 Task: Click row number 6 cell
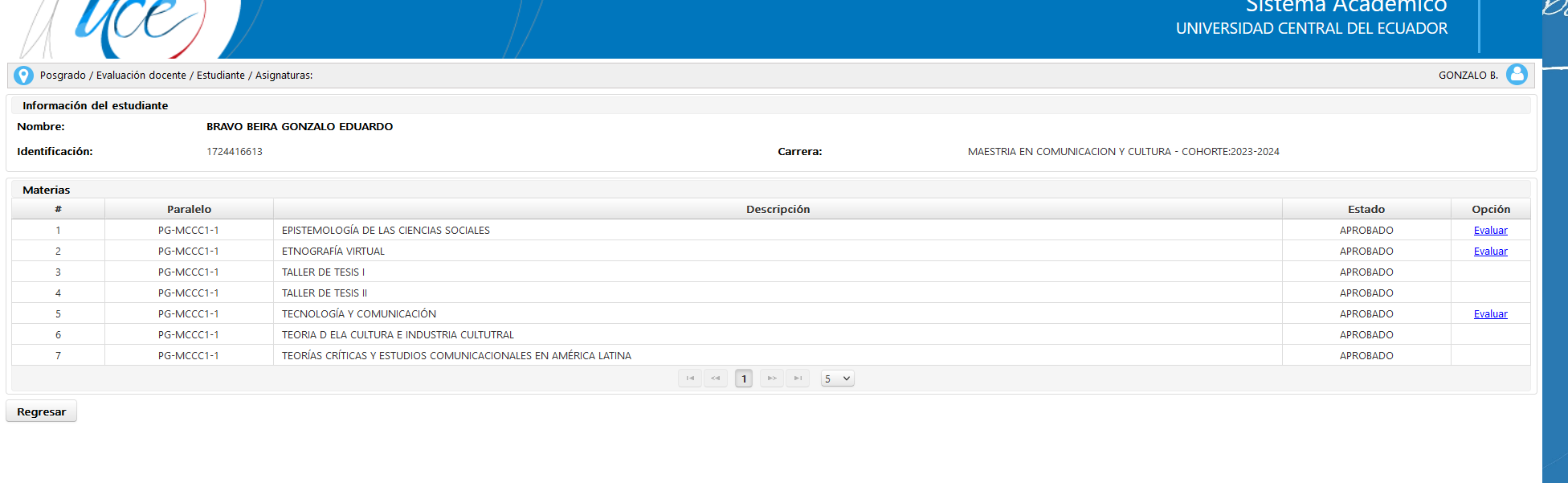pos(58,335)
